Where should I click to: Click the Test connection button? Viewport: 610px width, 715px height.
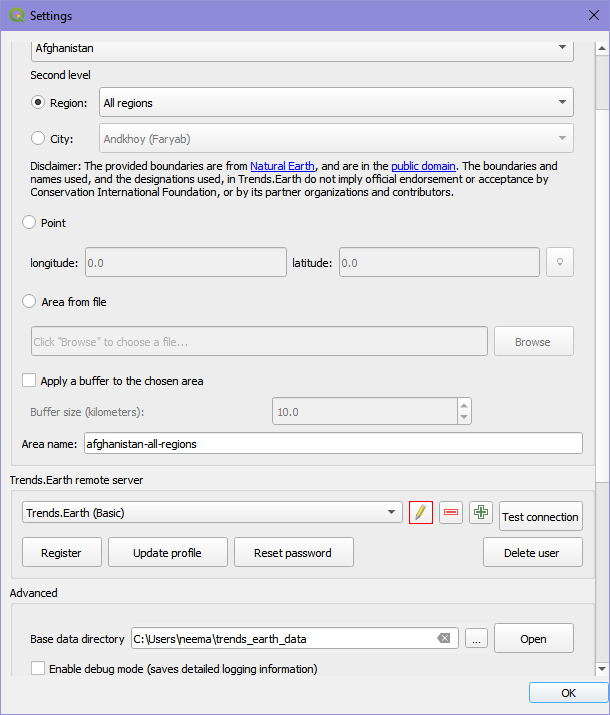tap(541, 516)
